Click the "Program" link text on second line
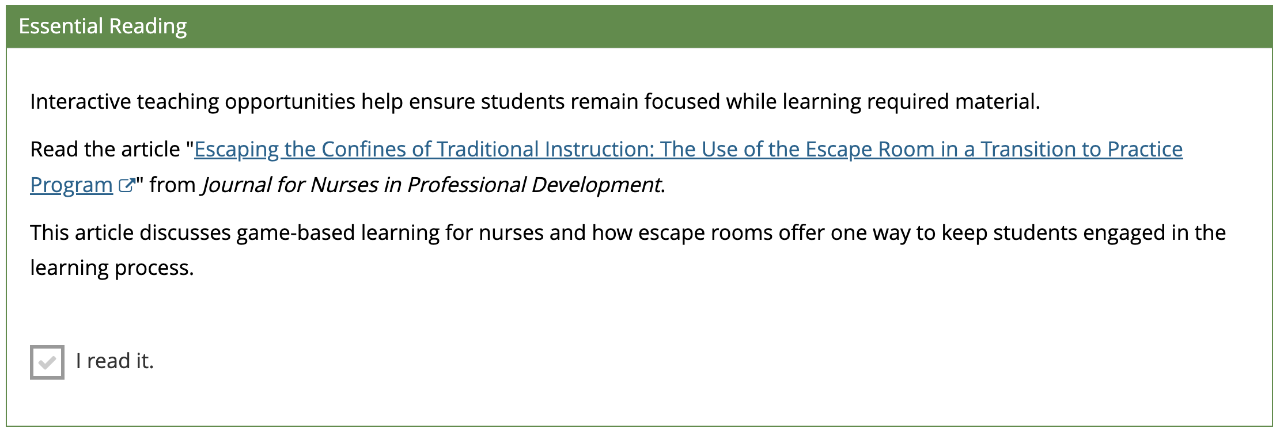The width and height of the screenshot is (1280, 436). pos(72,185)
